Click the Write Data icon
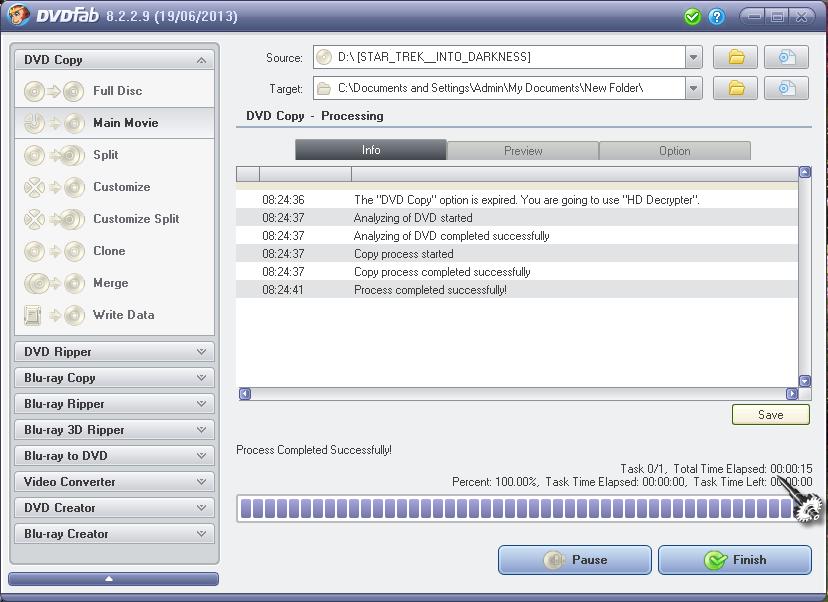Screen dimensions: 828x602 click(54, 315)
